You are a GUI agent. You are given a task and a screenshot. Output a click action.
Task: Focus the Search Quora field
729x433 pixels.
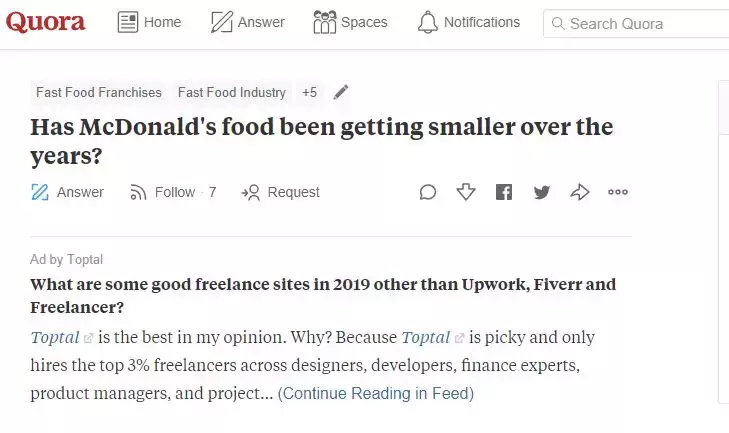pos(636,23)
